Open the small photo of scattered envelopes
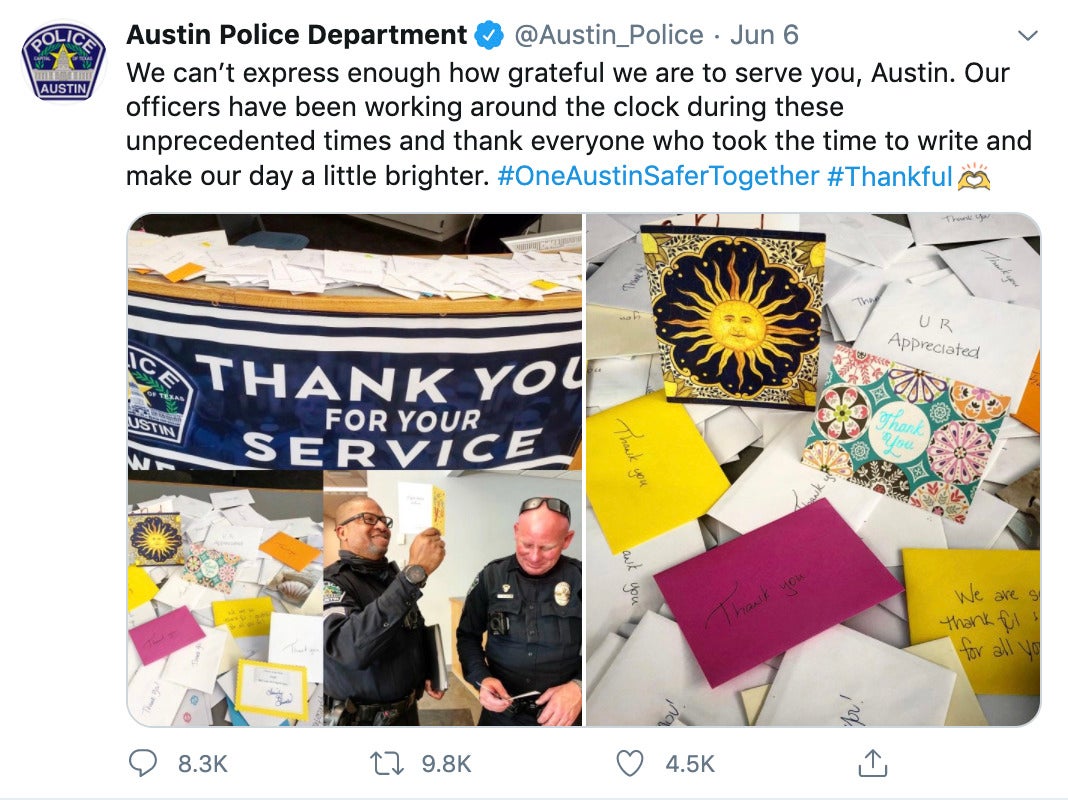1068x800 pixels. click(225, 598)
